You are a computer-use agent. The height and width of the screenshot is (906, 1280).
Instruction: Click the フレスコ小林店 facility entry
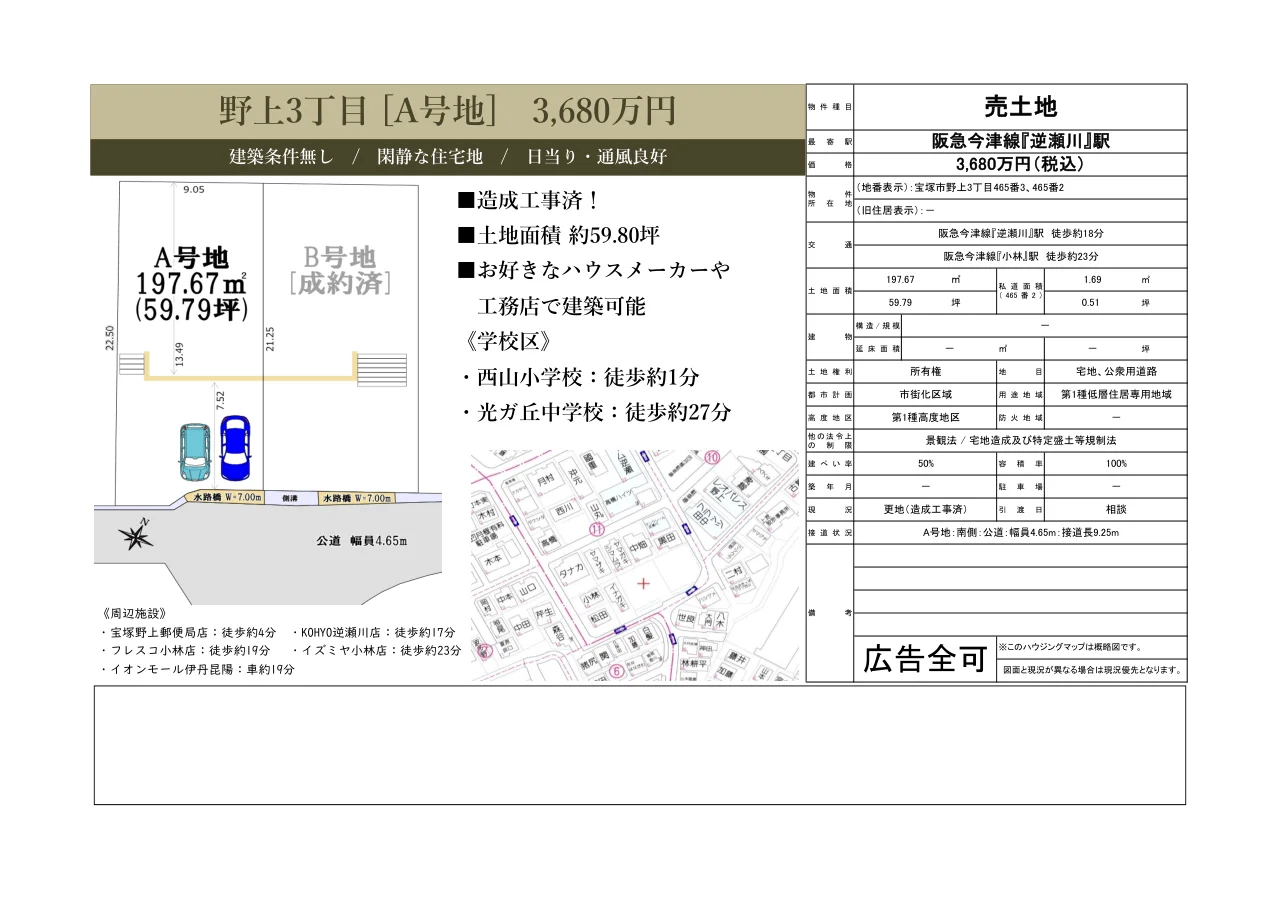click(185, 651)
